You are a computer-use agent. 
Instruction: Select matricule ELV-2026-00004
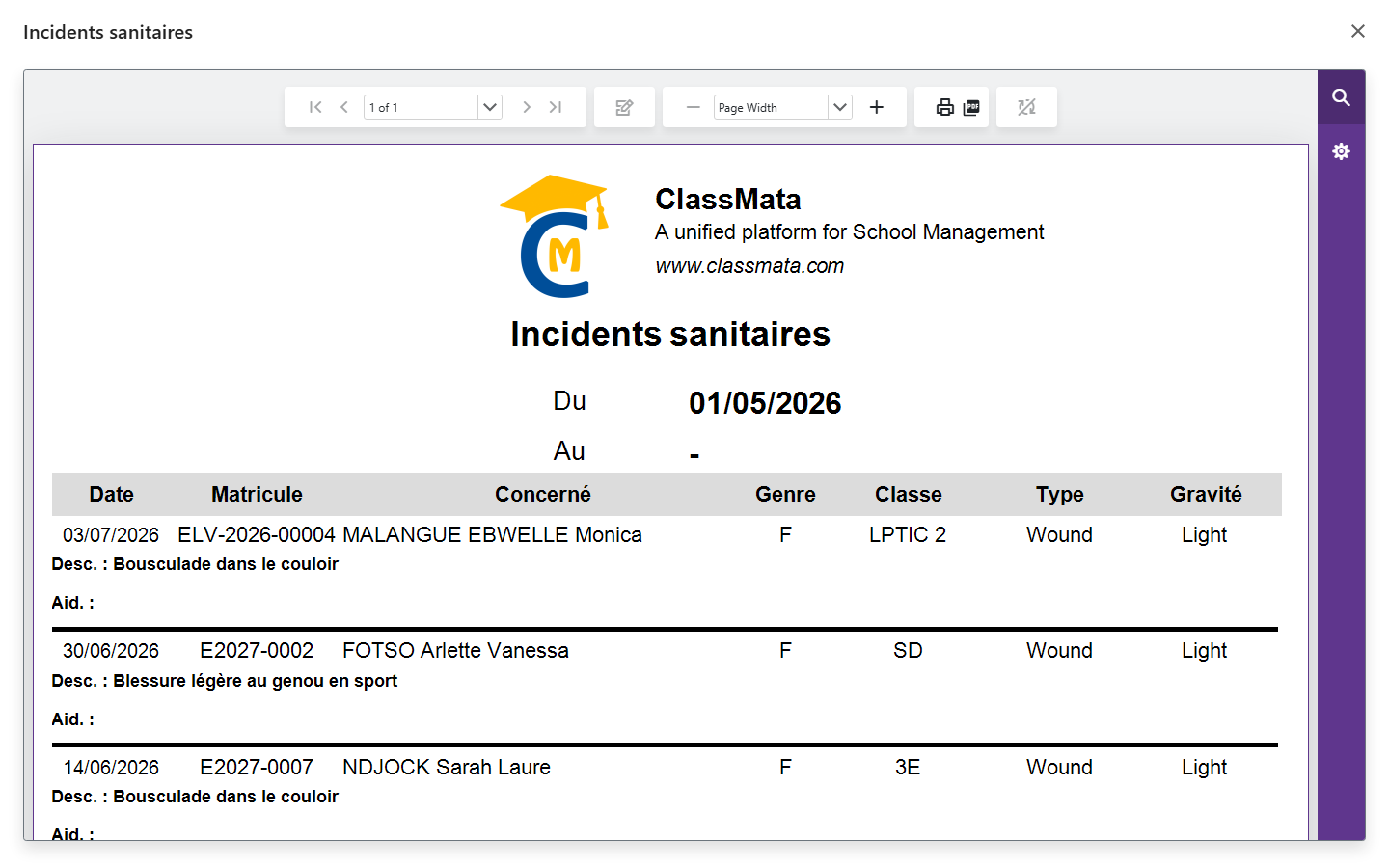point(257,534)
